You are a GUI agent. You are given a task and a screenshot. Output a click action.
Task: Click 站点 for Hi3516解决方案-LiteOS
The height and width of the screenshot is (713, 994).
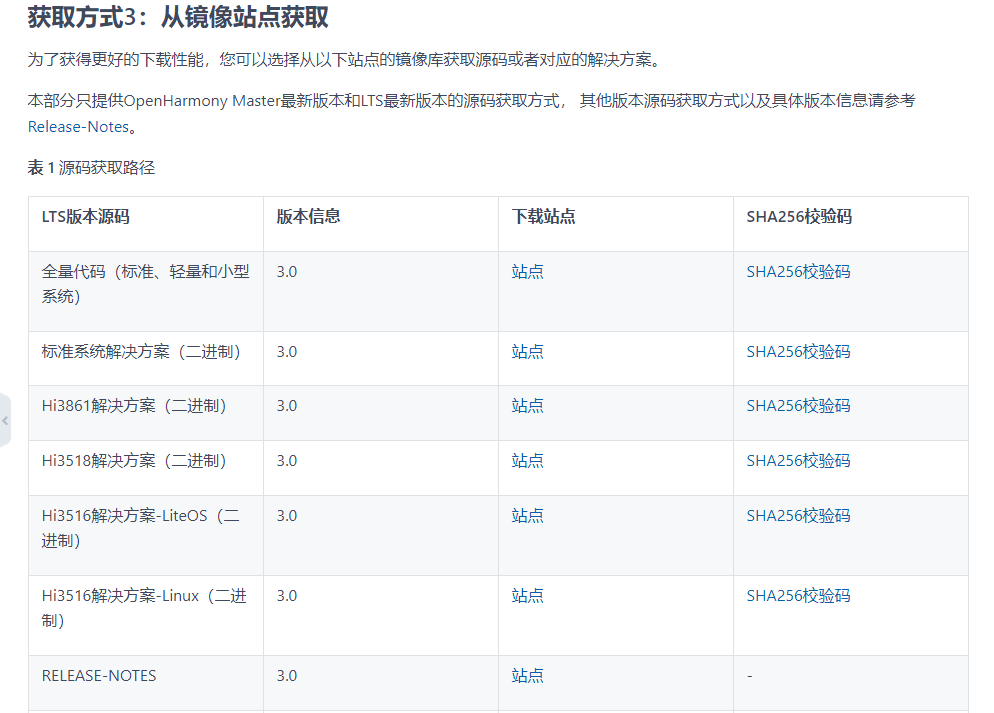pos(527,515)
